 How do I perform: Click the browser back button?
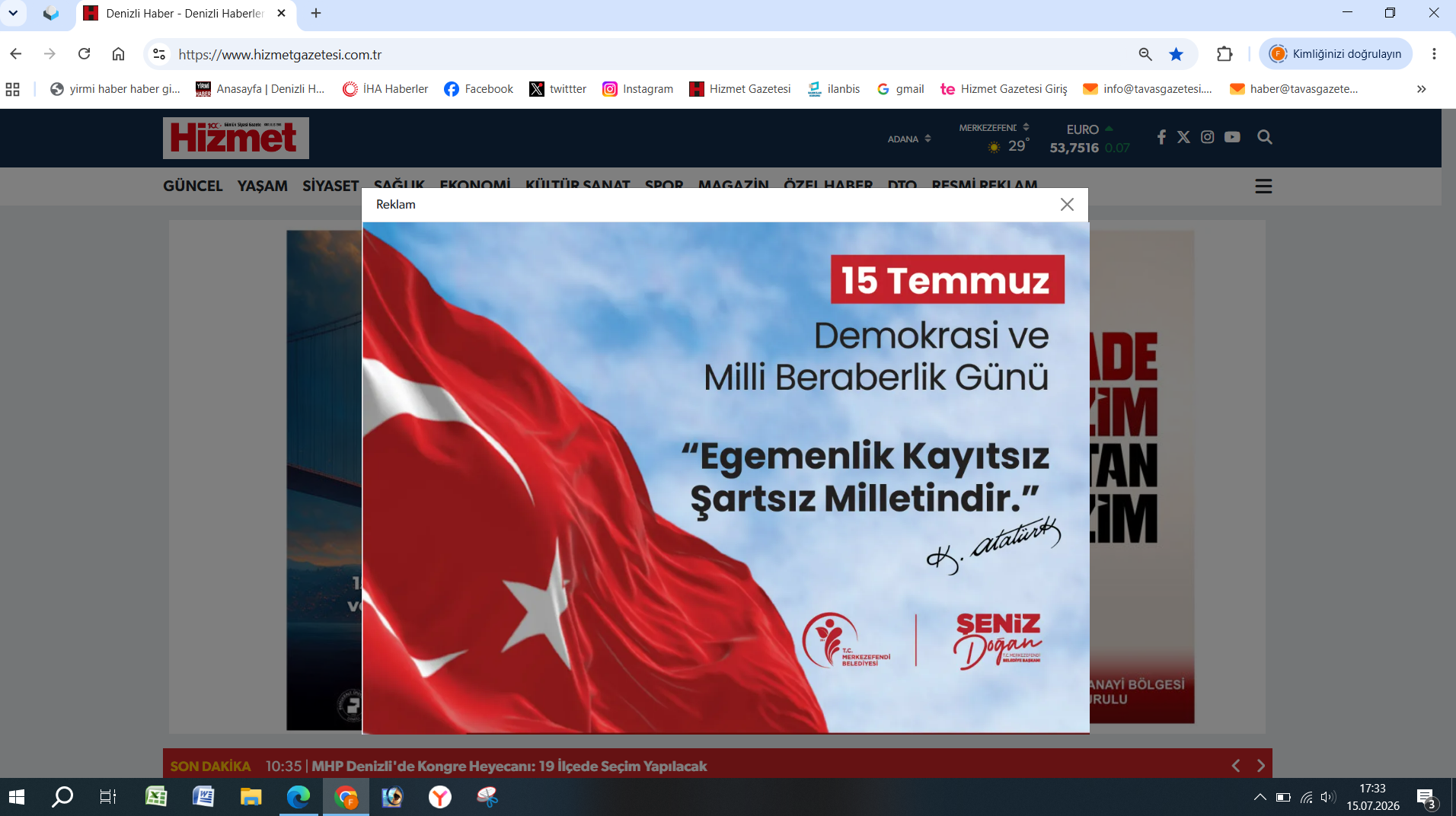point(16,54)
